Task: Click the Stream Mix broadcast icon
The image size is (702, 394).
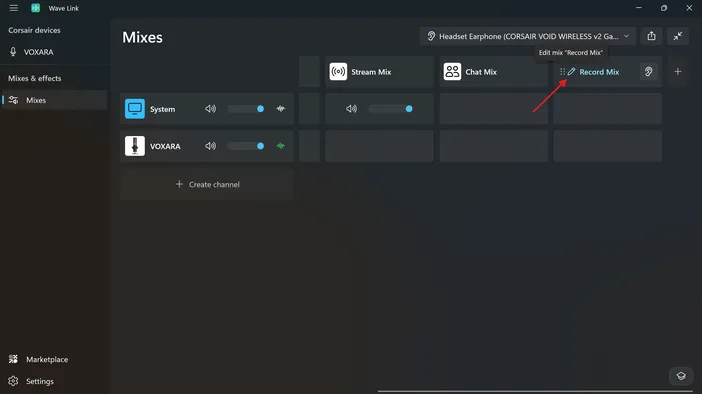Action: [x=338, y=72]
